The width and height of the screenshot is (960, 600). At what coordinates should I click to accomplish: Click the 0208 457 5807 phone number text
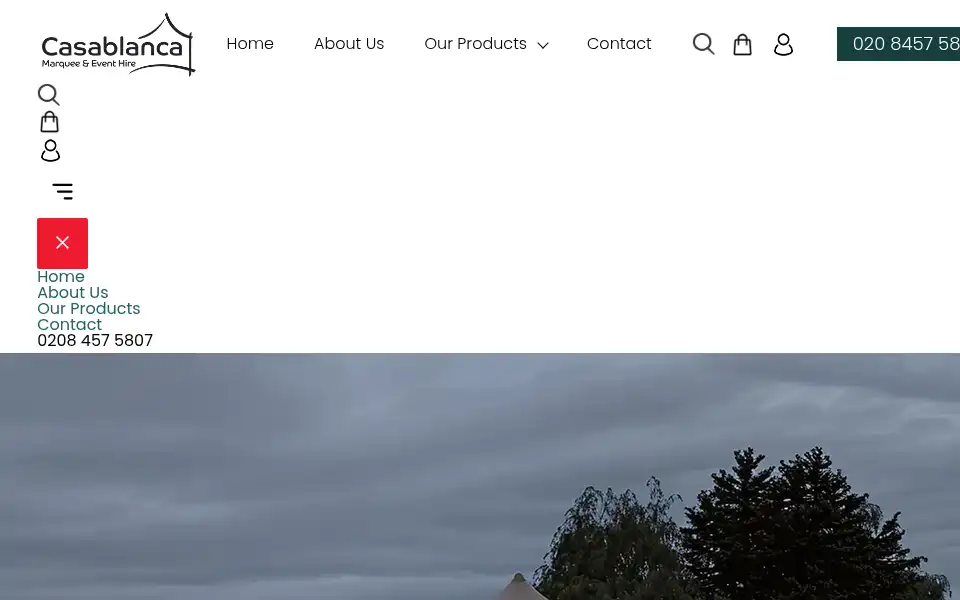click(95, 340)
